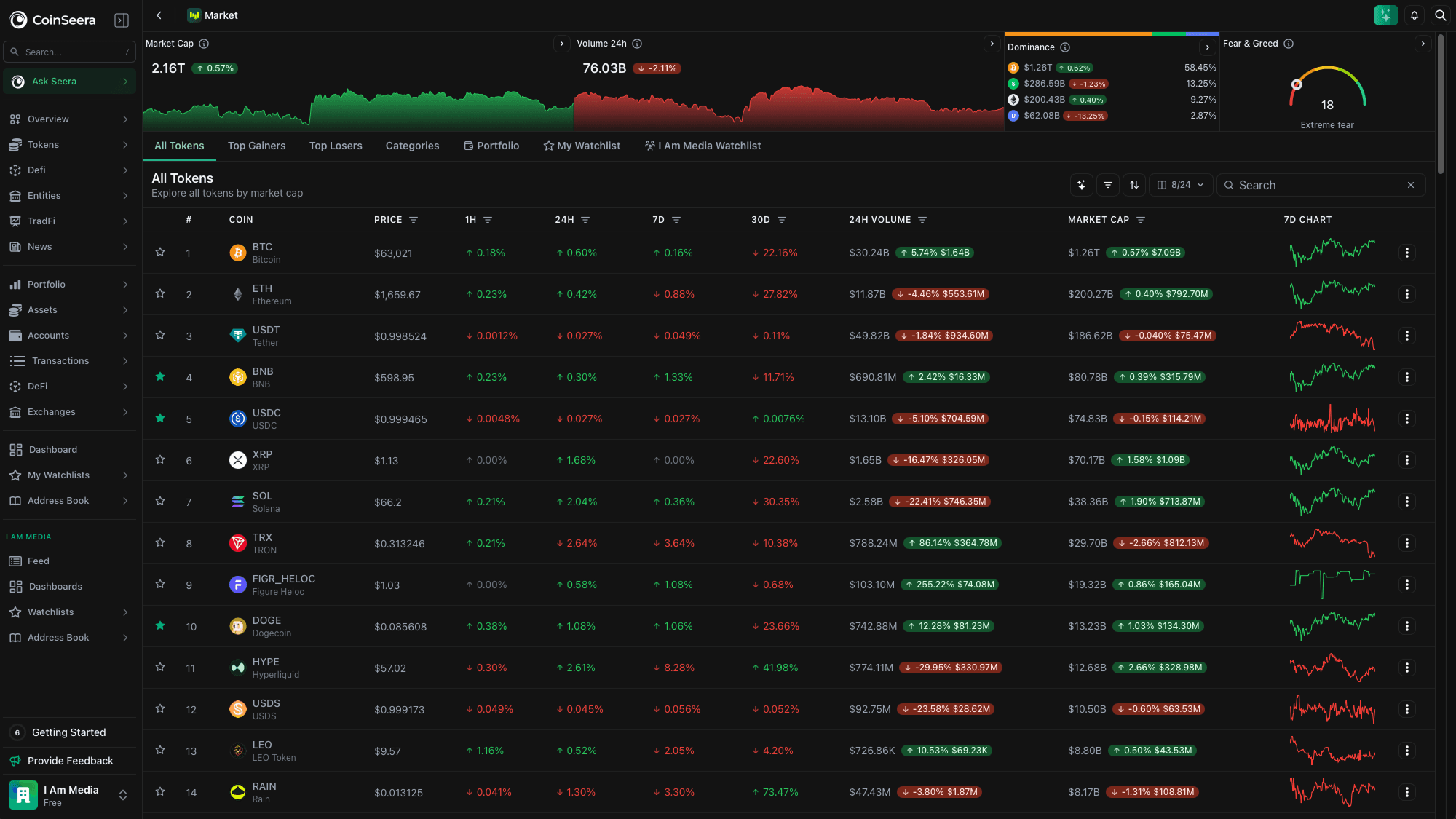Open the Categories tab
The height and width of the screenshot is (819, 1456).
(412, 146)
